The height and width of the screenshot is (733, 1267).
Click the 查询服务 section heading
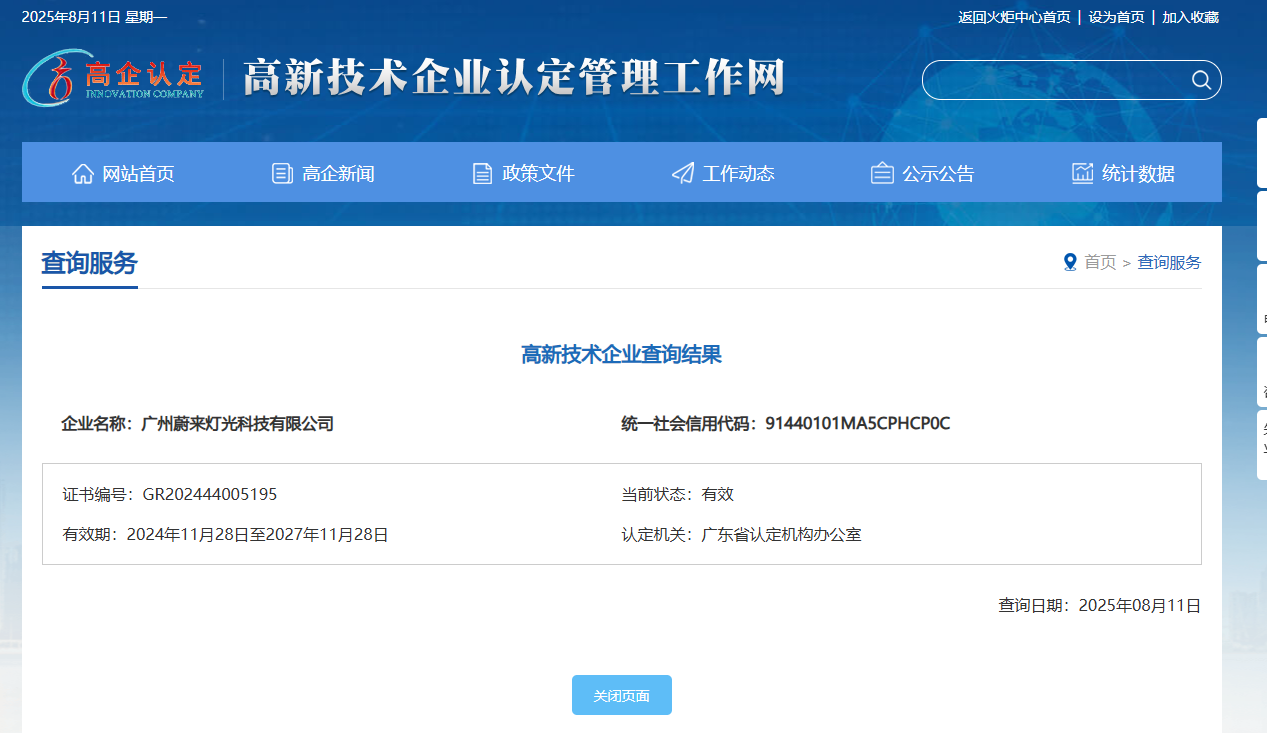click(89, 263)
